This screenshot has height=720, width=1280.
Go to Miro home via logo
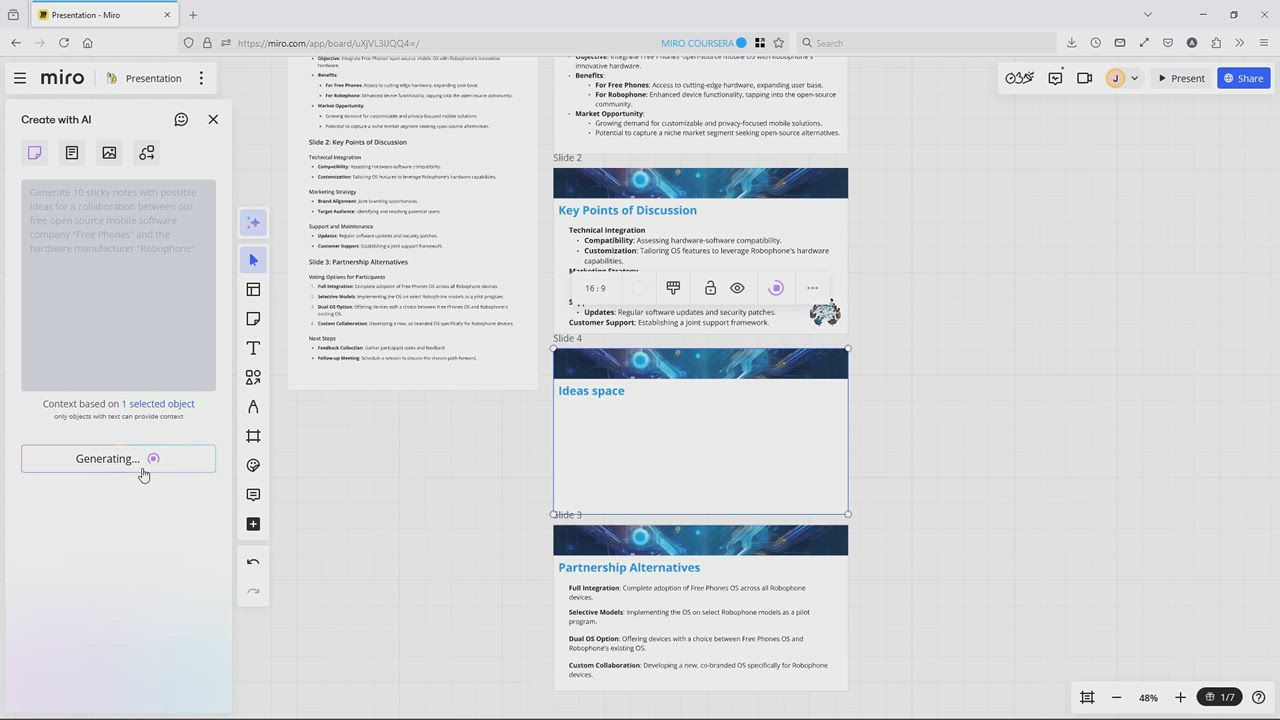tap(62, 78)
